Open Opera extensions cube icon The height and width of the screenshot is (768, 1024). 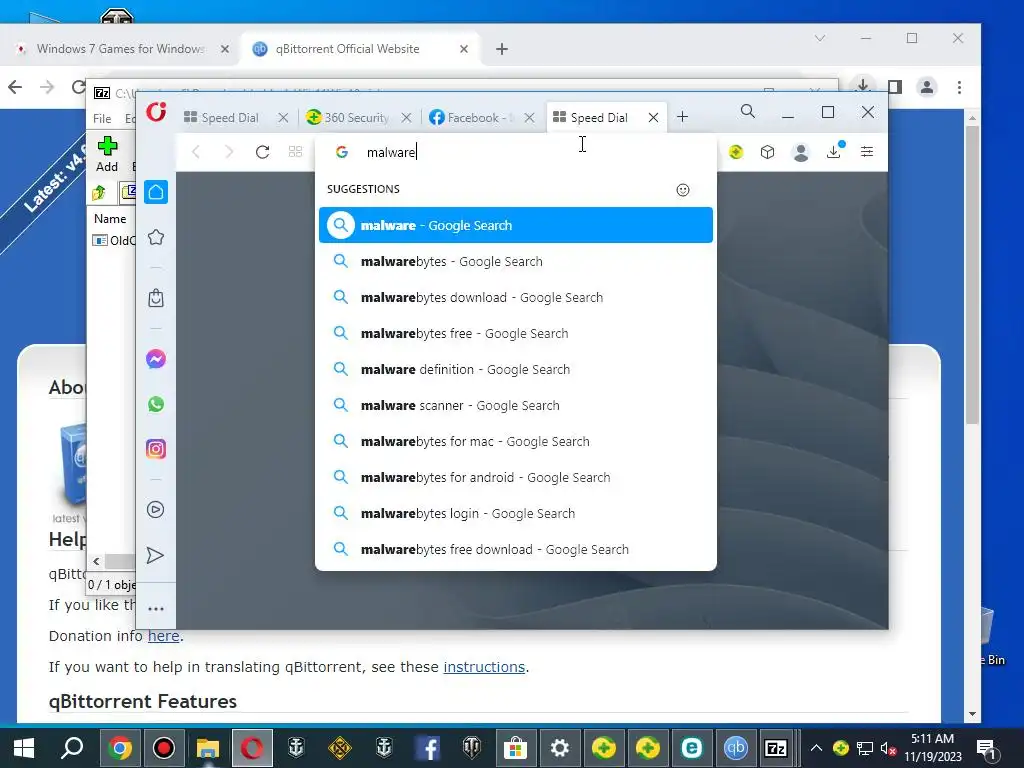(x=767, y=152)
